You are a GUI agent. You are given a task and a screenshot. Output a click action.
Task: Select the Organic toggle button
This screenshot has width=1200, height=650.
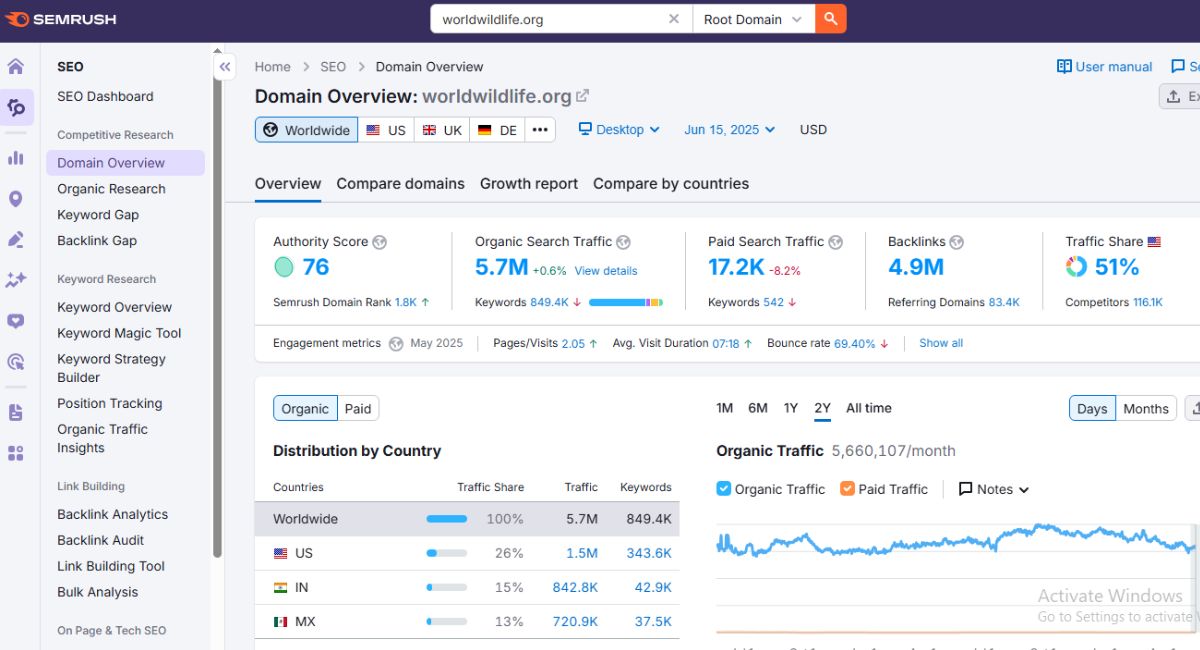tap(305, 409)
